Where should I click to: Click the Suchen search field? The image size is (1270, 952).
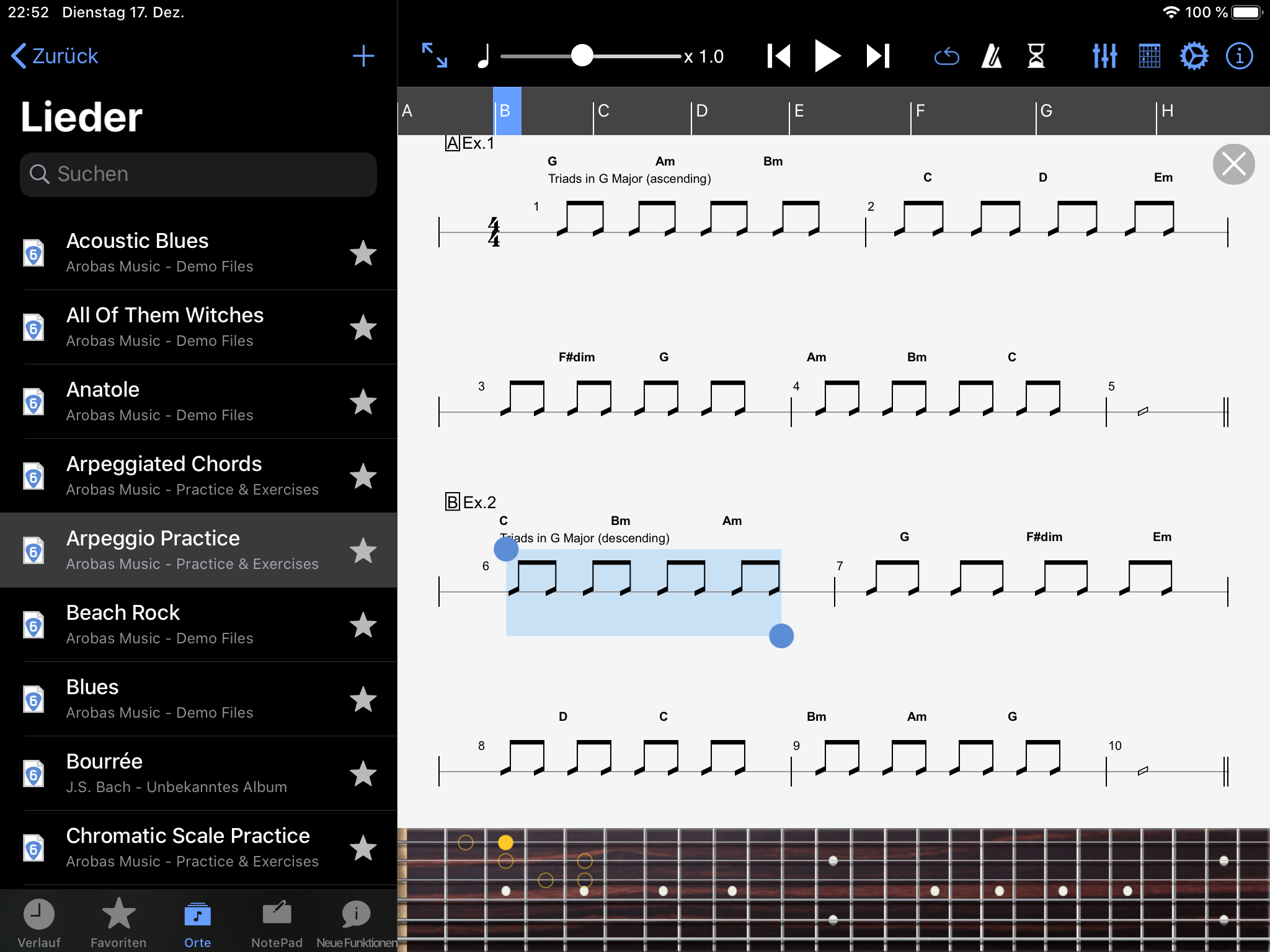tap(198, 174)
